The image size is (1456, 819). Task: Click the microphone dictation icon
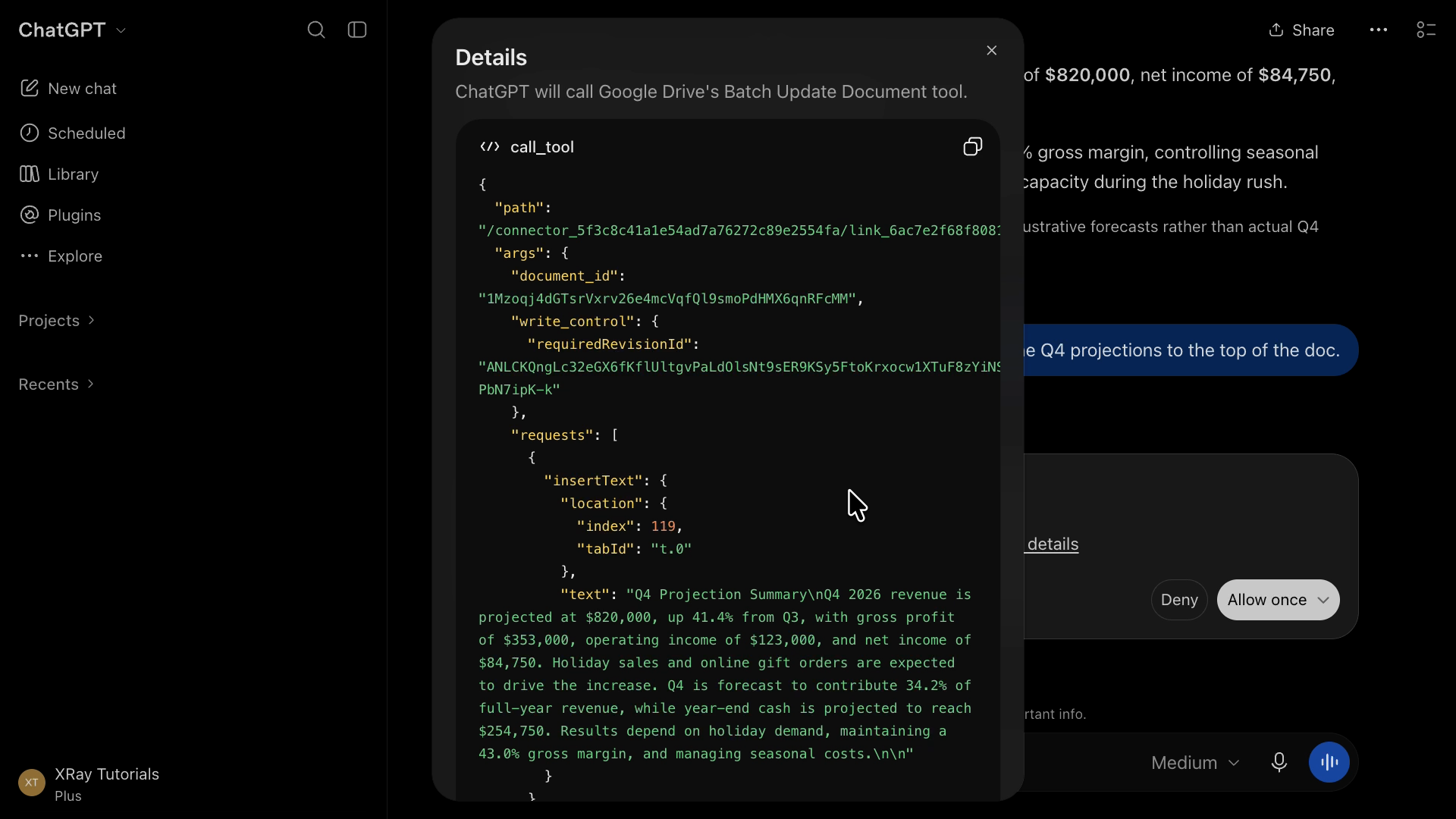tap(1279, 763)
